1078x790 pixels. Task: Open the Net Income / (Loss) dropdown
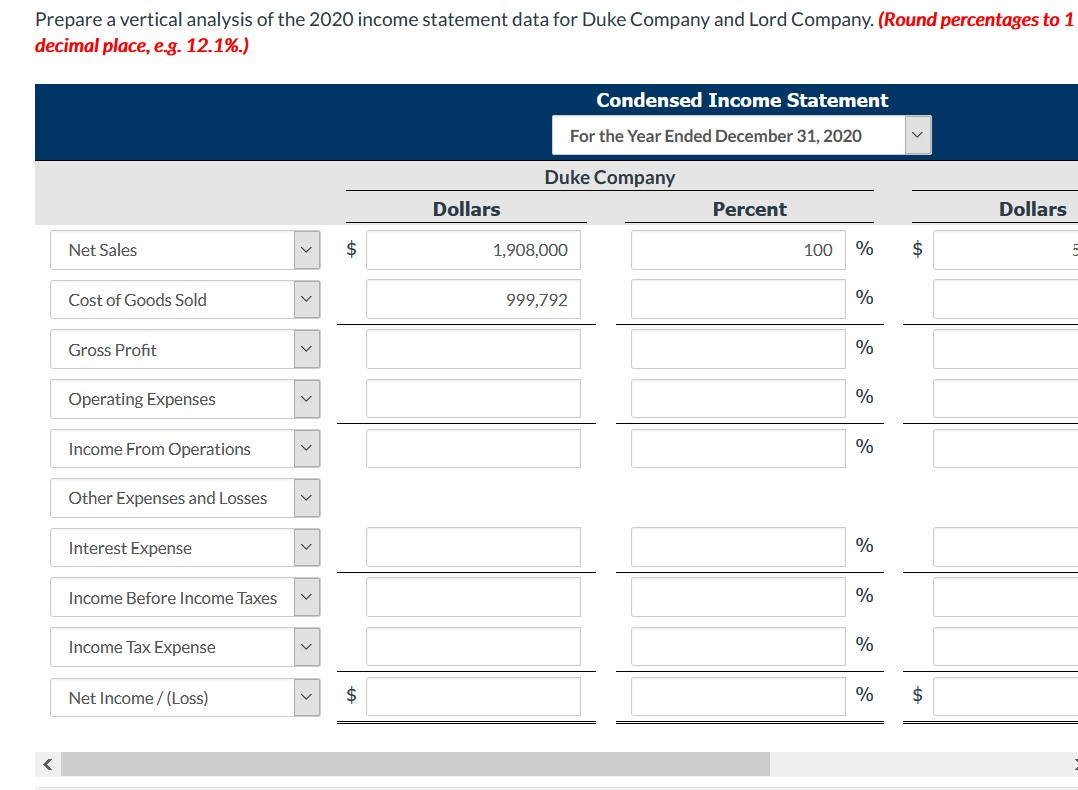(306, 697)
